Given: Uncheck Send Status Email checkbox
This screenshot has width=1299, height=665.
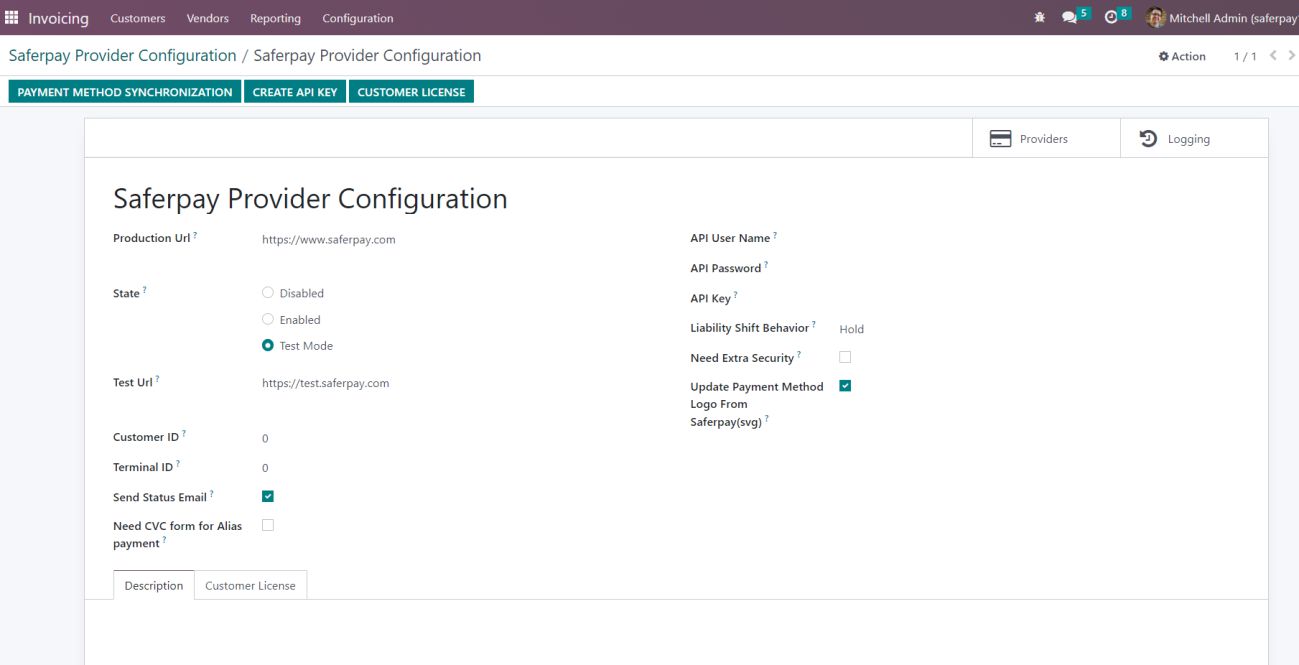Looking at the screenshot, I should click(268, 496).
